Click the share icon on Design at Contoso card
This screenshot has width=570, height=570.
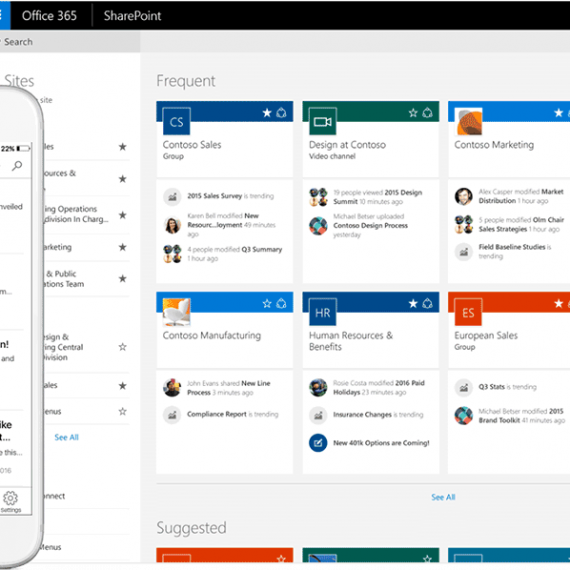[428, 113]
